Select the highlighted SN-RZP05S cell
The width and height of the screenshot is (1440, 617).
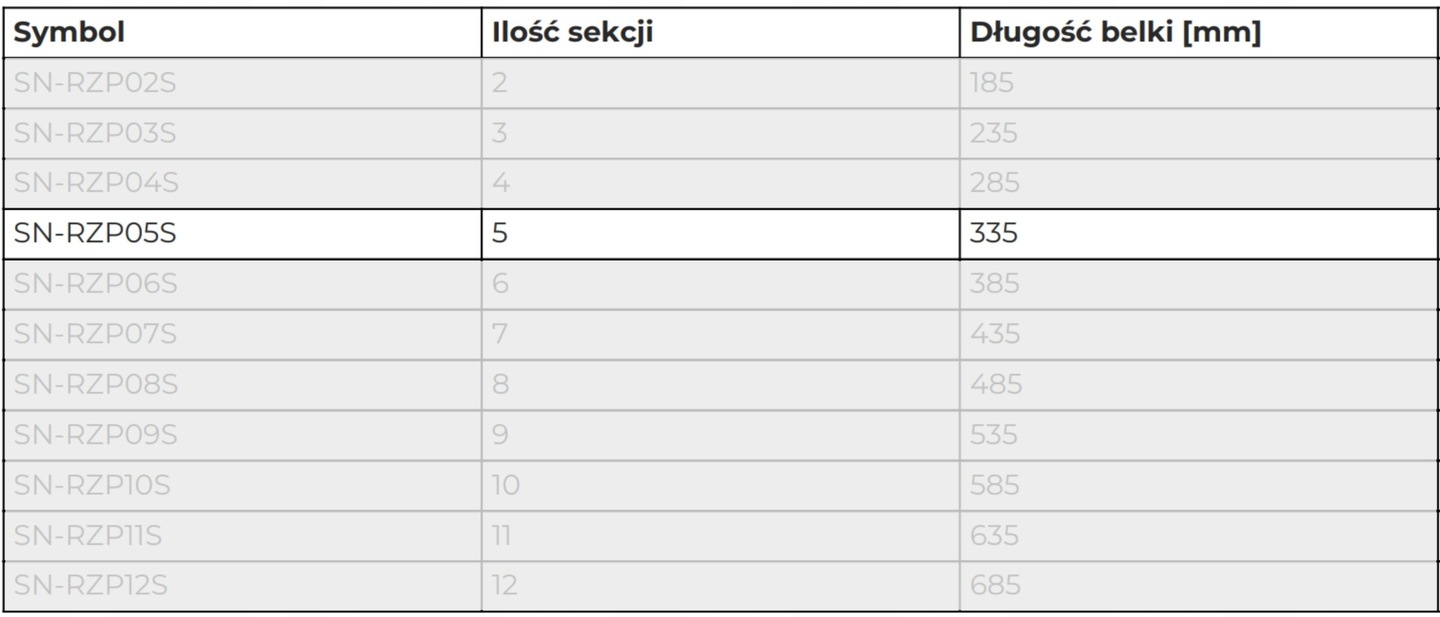(x=95, y=234)
